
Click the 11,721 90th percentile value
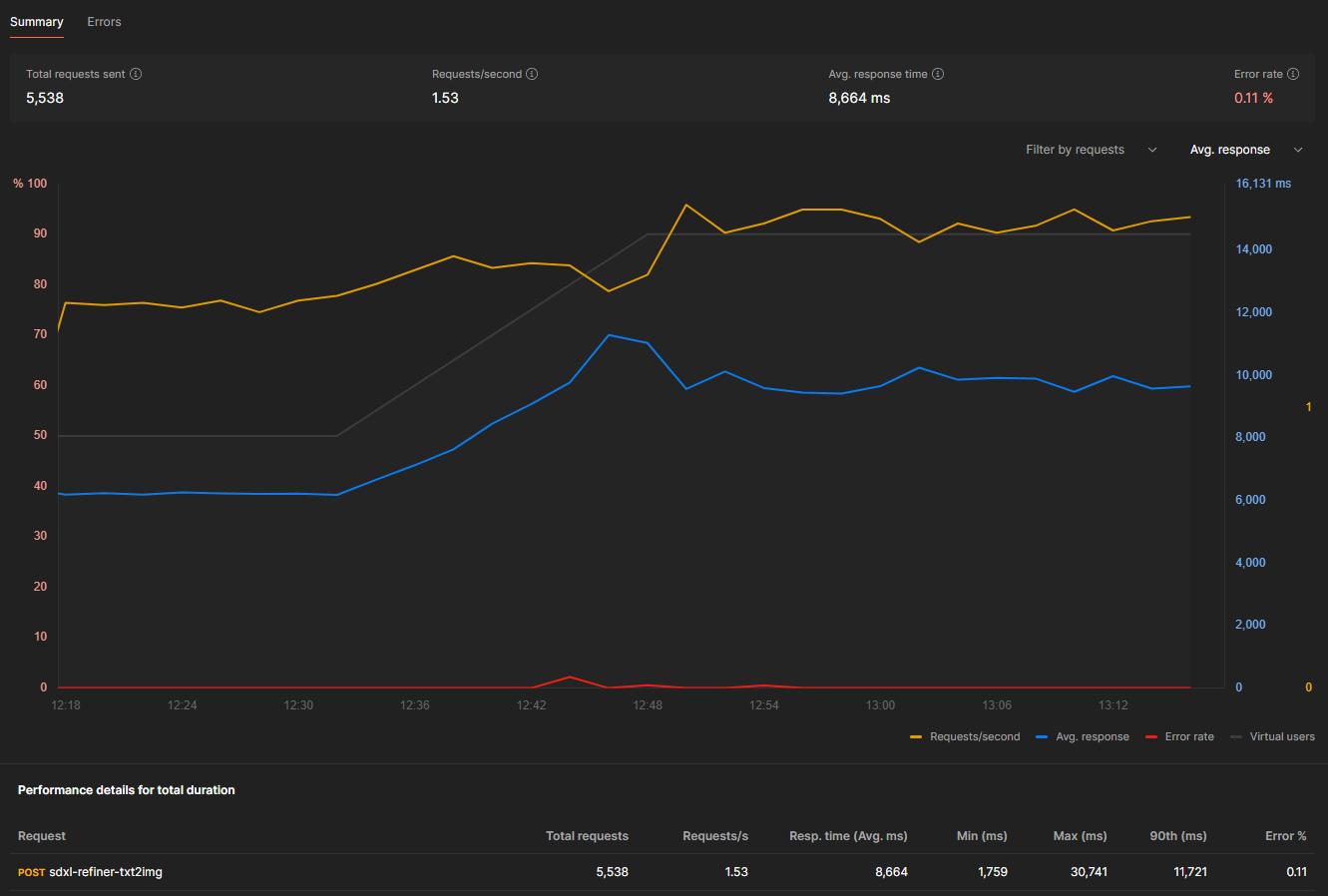(x=1190, y=872)
